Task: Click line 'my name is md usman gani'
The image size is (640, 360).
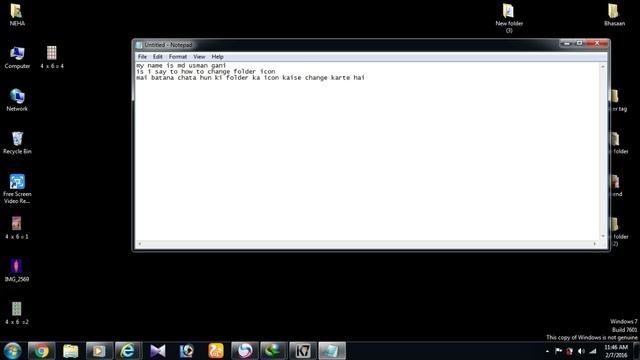Action: 181,65
